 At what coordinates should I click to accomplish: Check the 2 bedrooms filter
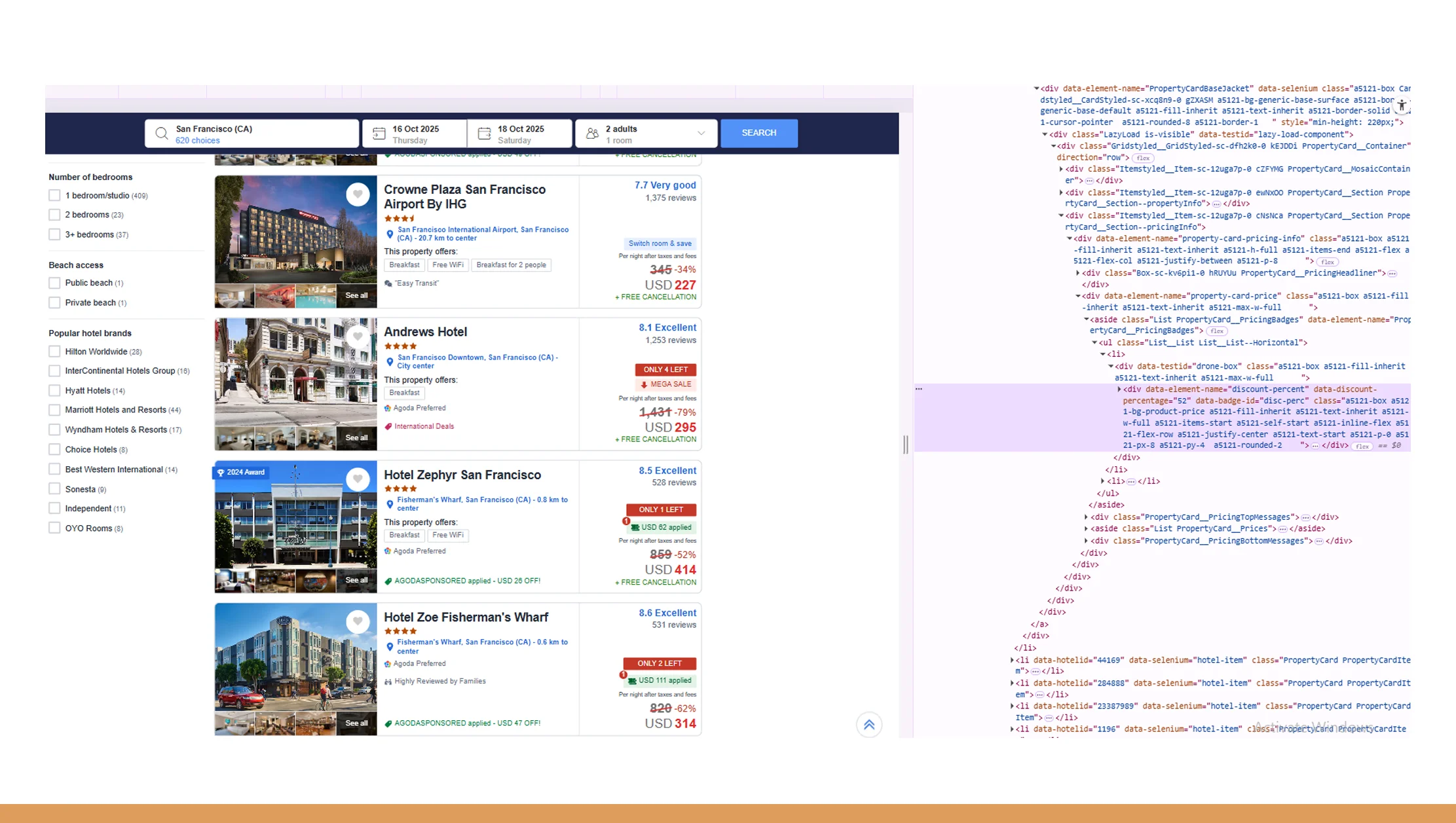pos(54,215)
